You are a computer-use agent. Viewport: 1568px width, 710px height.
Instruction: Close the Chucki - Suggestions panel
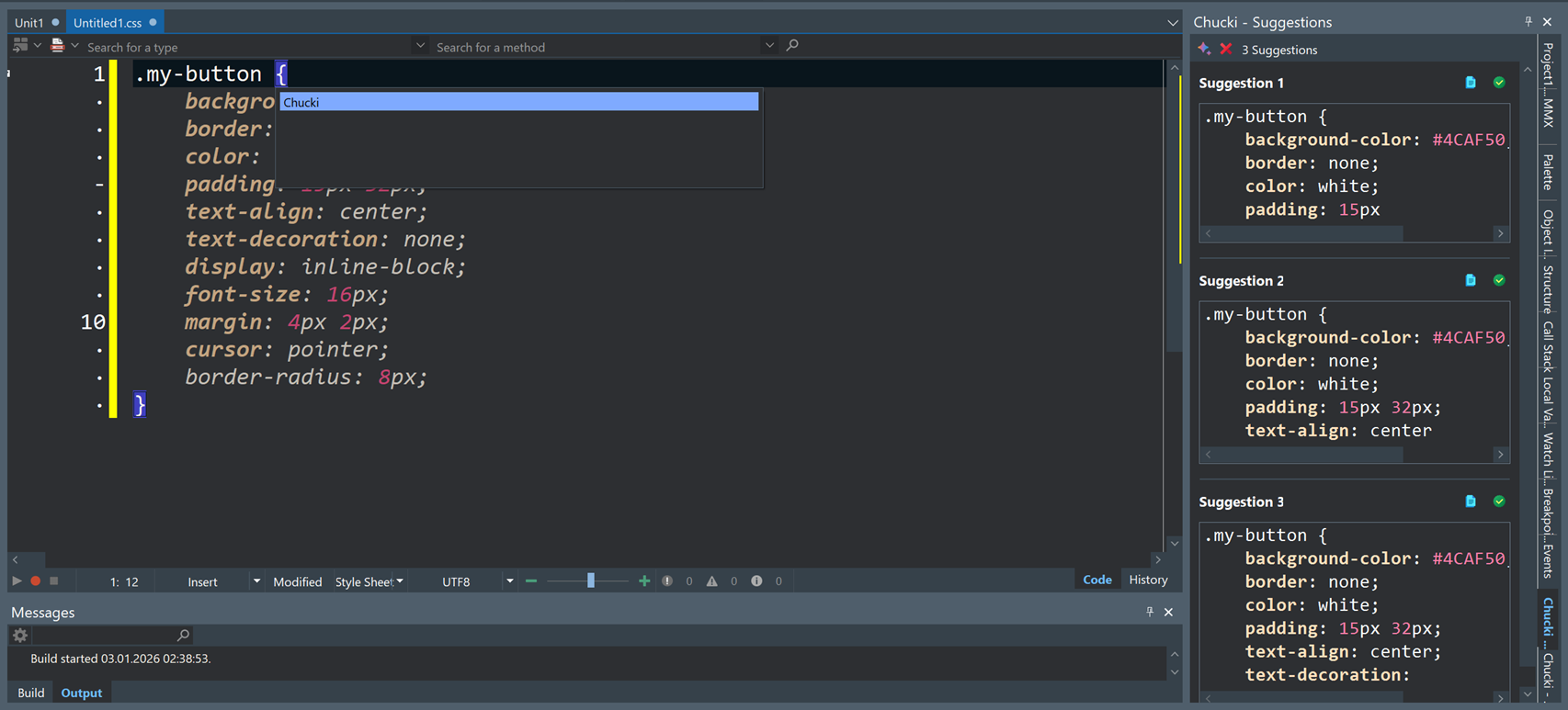coord(1547,21)
